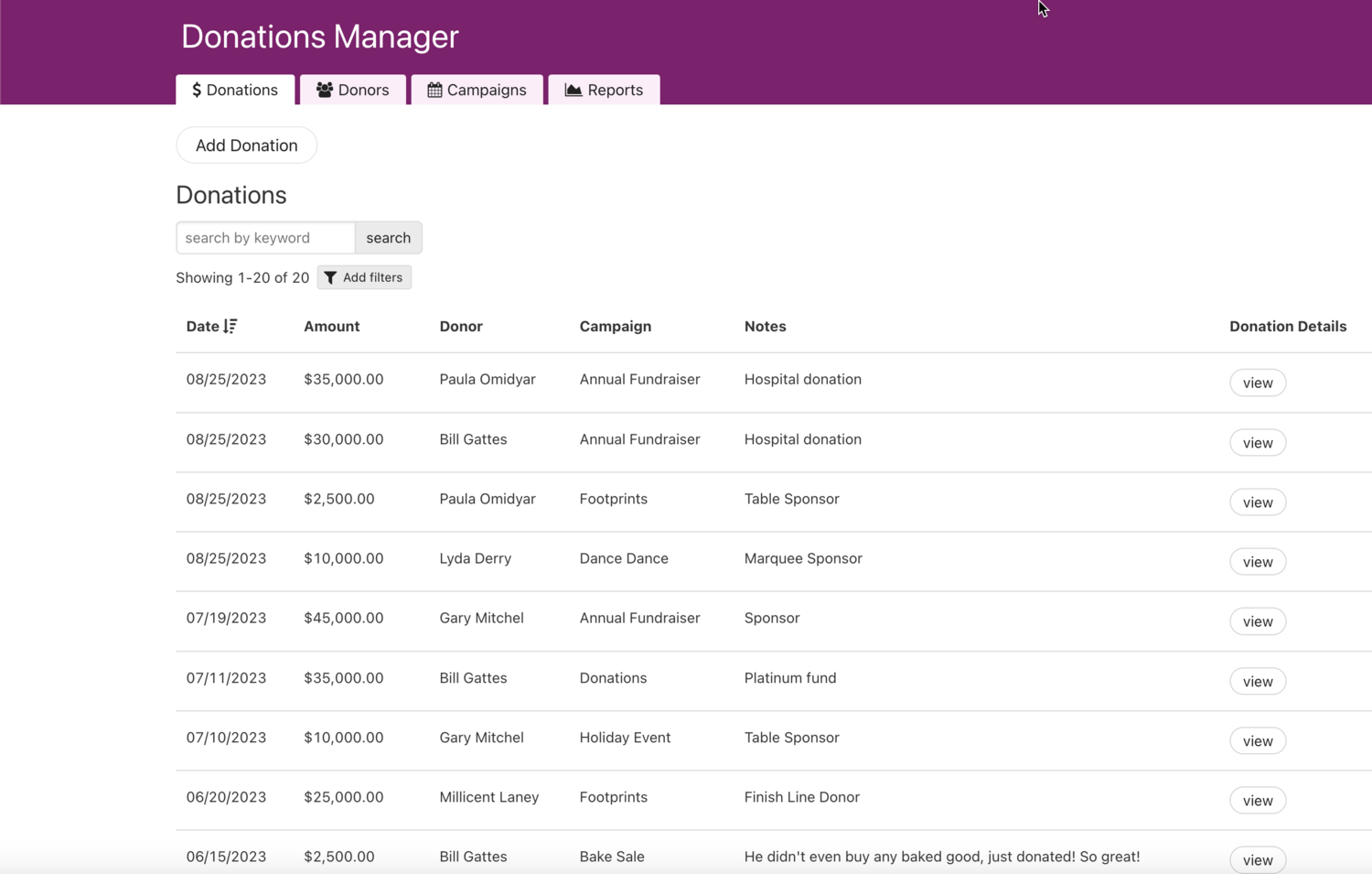This screenshot has height=874, width=1372.
Task: Click the Donor column header
Action: (x=460, y=326)
